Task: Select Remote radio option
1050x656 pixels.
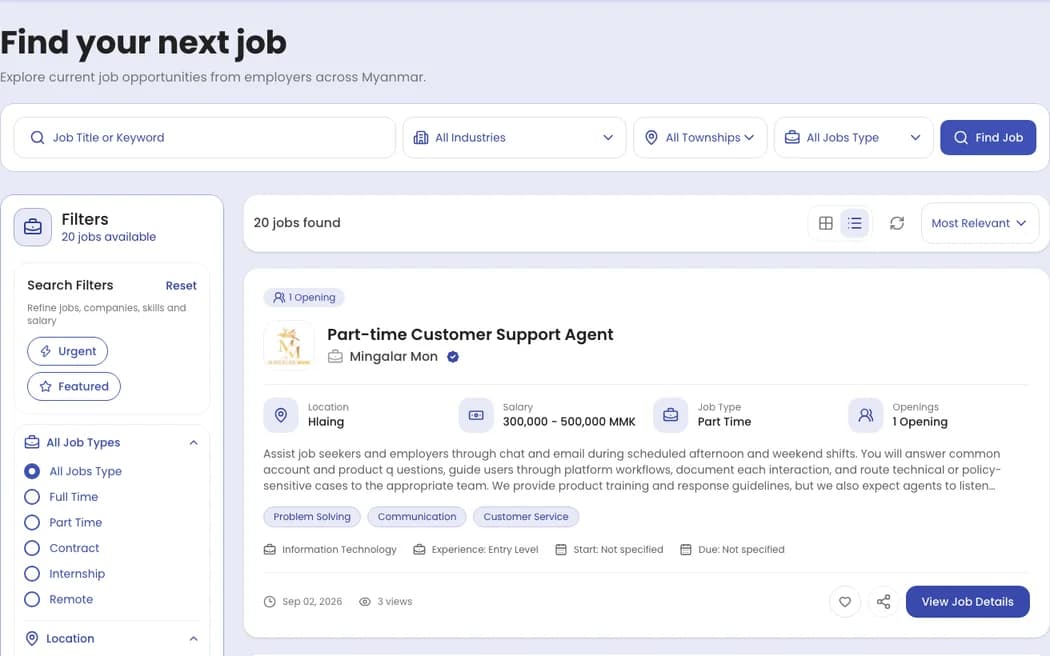Action: click(x=32, y=599)
